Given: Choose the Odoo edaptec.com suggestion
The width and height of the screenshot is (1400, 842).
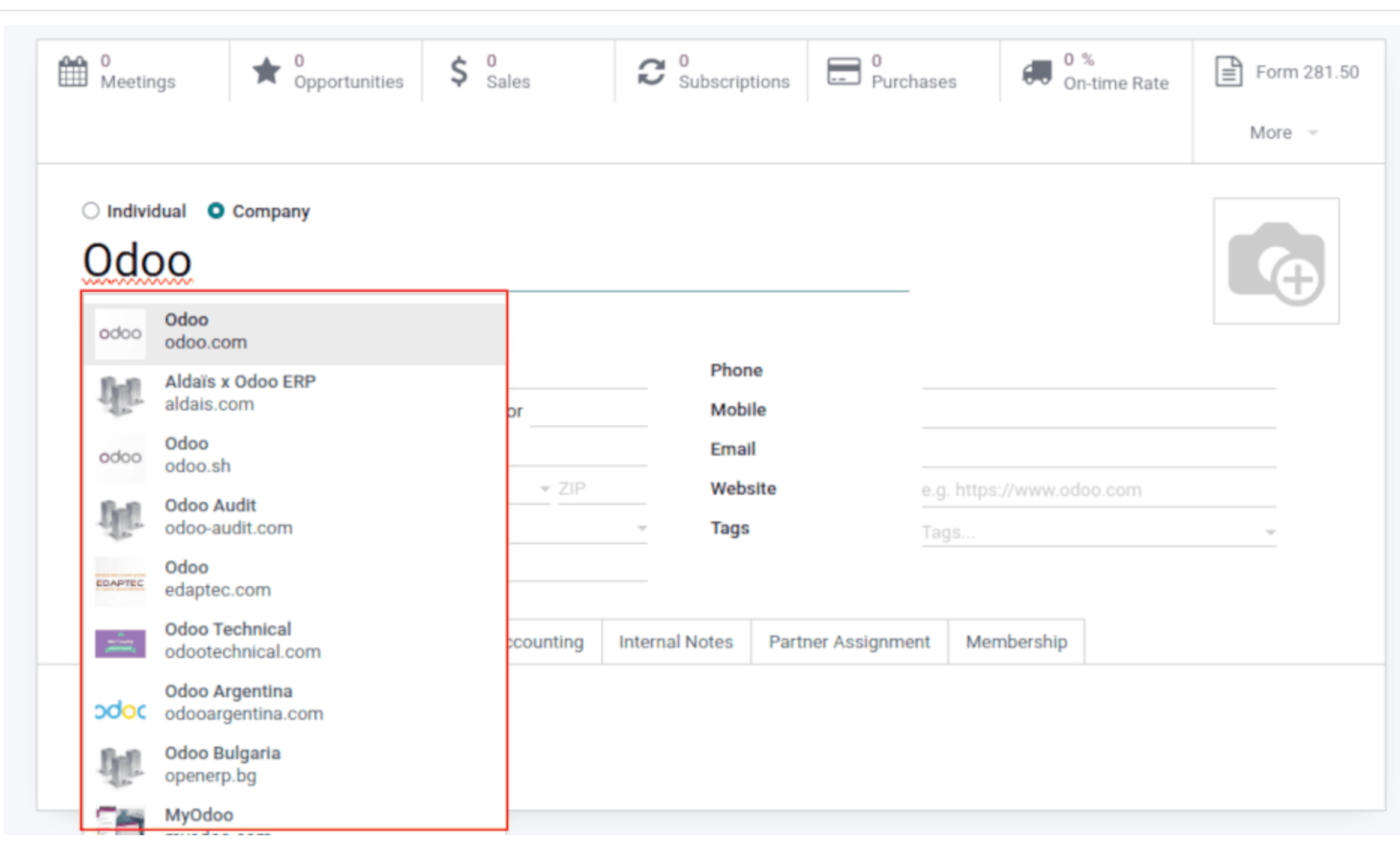Looking at the screenshot, I should pos(294,580).
